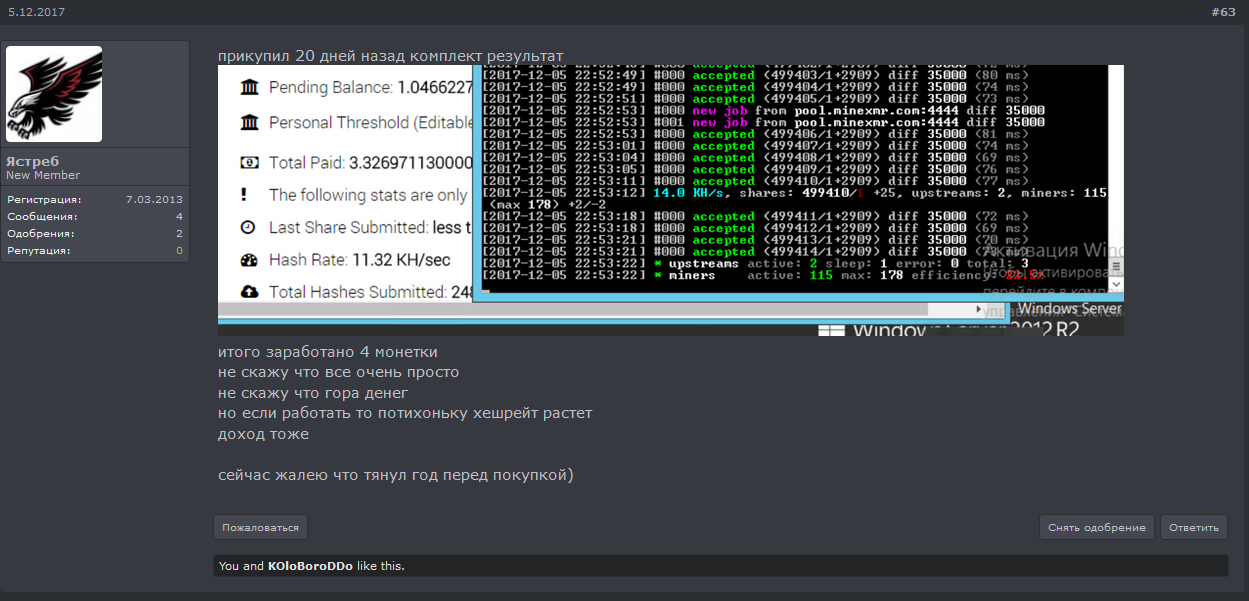1249x601 pixels.
Task: Click the 'You and KOloBoroDDo like this.' likes bar
Action: point(720,566)
